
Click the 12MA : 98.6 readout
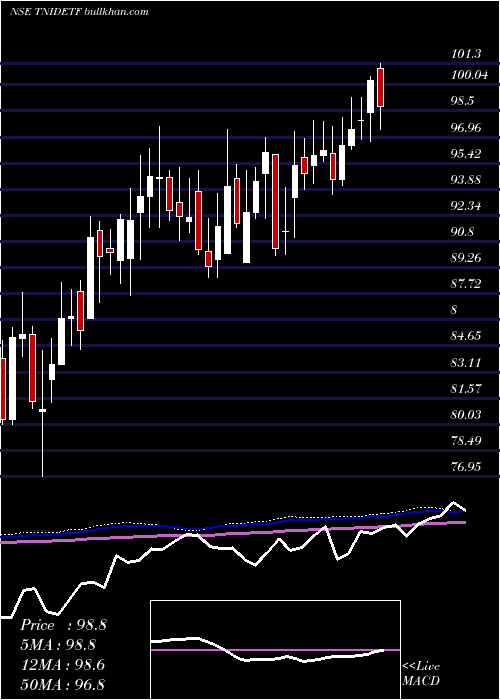[62, 664]
